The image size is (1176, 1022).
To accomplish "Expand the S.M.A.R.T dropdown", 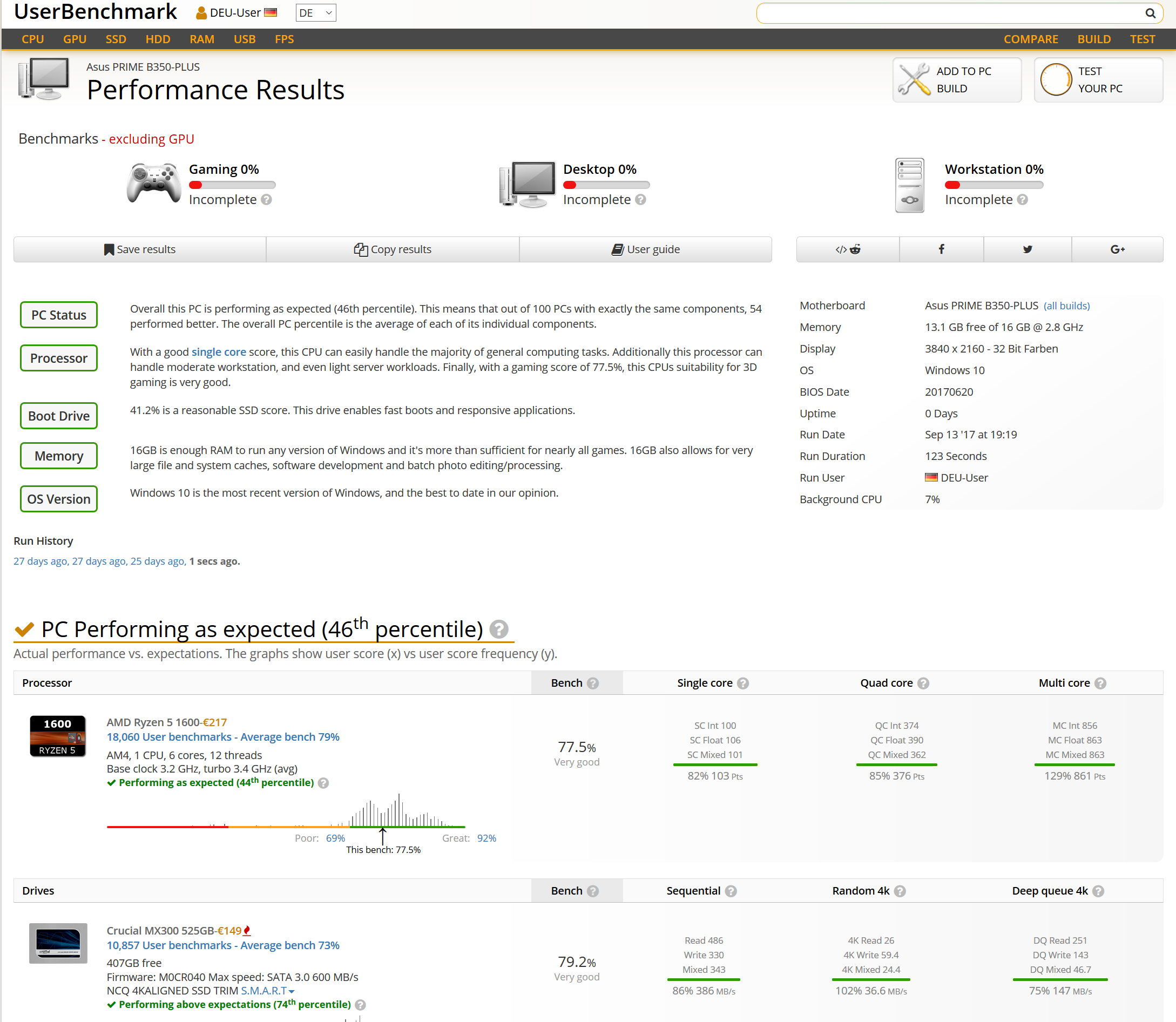I will pos(267,991).
